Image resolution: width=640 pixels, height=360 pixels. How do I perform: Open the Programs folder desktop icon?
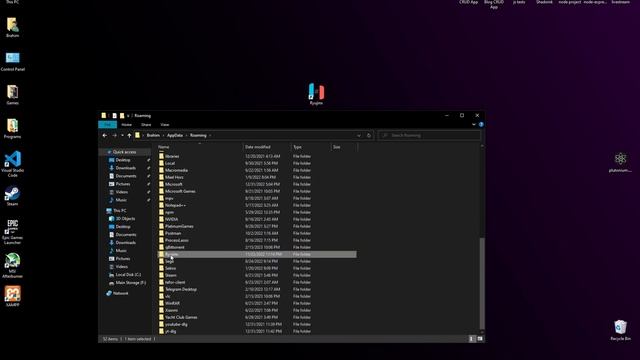click(x=13, y=129)
